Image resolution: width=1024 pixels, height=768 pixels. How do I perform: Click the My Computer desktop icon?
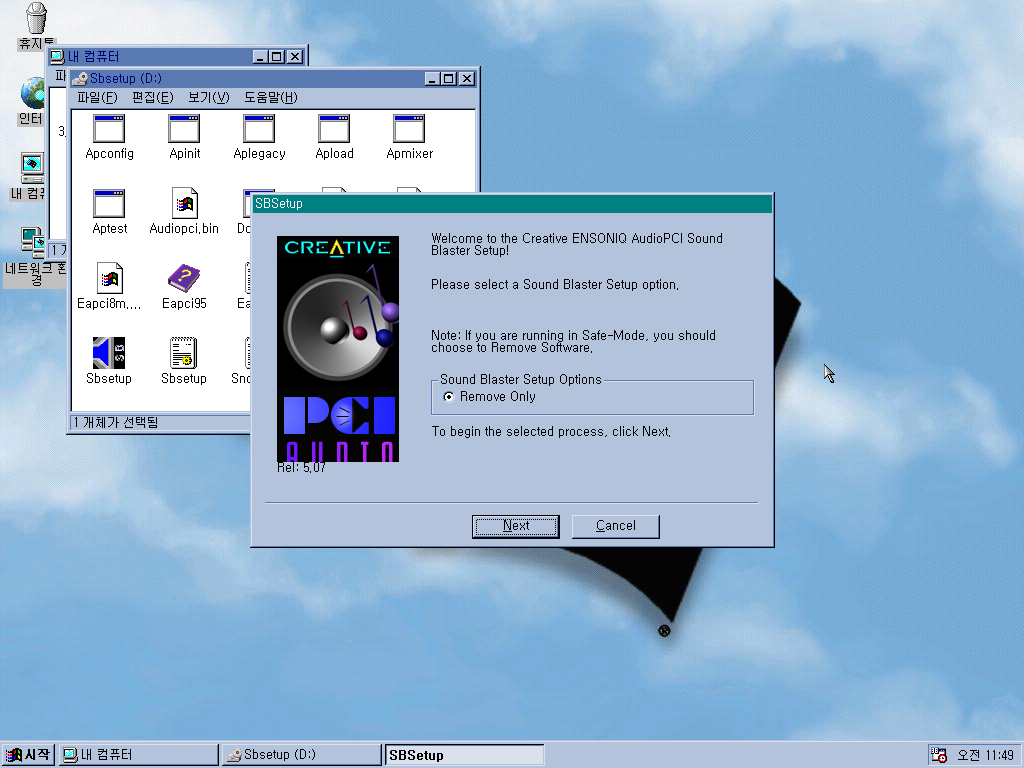pyautogui.click(x=31, y=168)
